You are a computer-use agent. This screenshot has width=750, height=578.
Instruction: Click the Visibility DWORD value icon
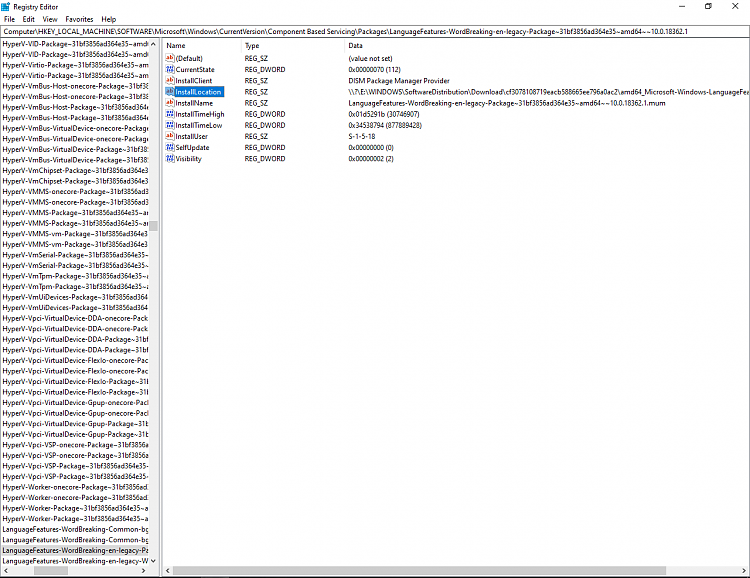pos(170,158)
